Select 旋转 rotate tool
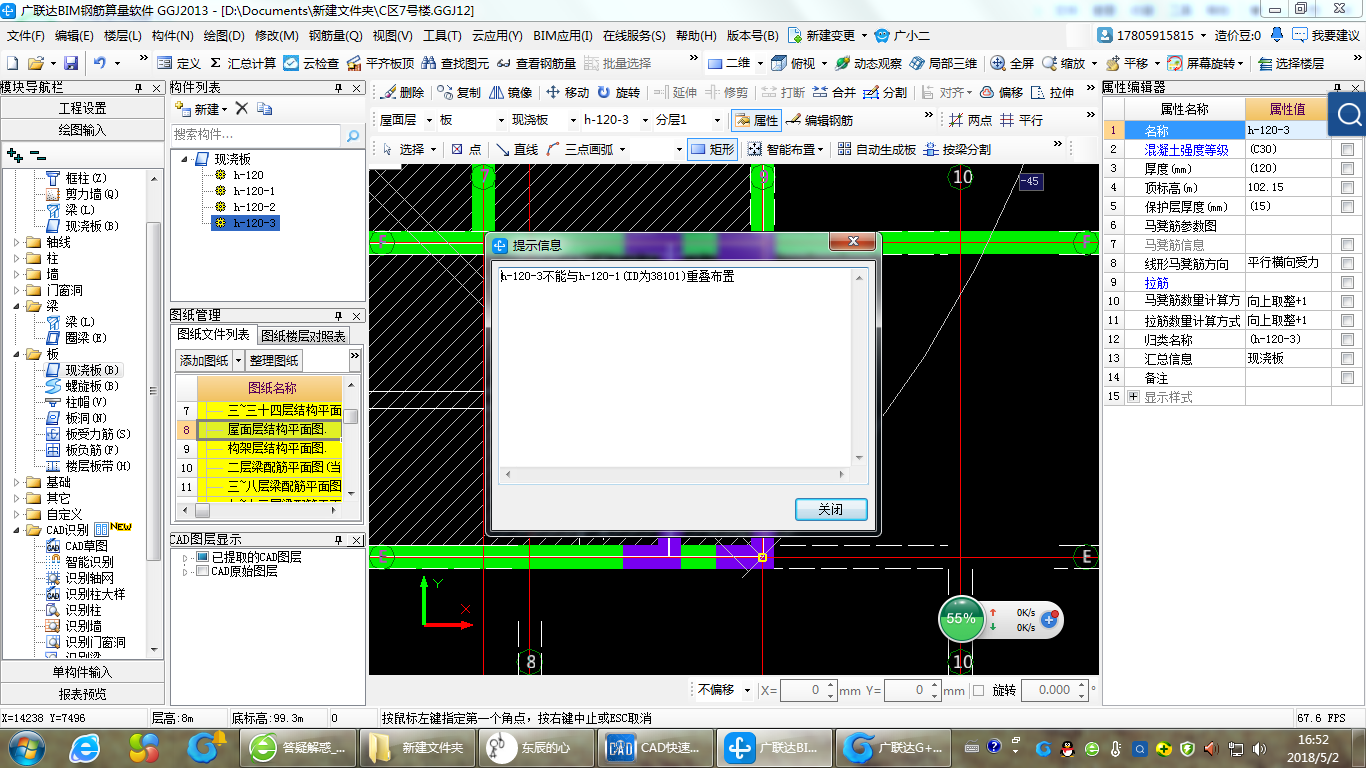Image resolution: width=1366 pixels, height=768 pixels. tap(618, 92)
